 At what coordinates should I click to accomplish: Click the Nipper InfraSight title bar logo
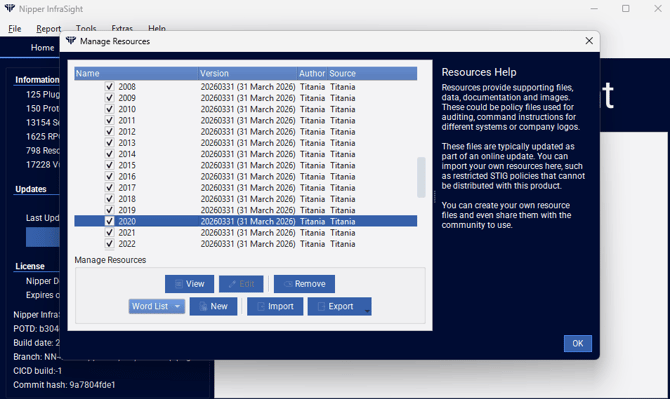pos(10,9)
